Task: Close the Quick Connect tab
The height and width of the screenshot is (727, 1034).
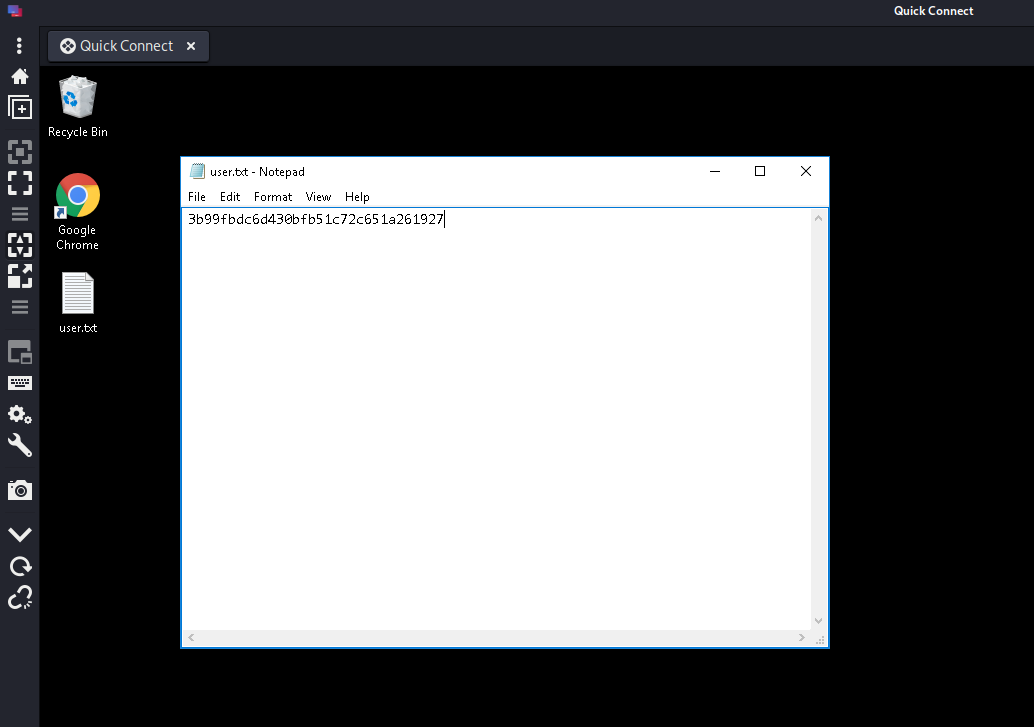Action: (x=191, y=46)
